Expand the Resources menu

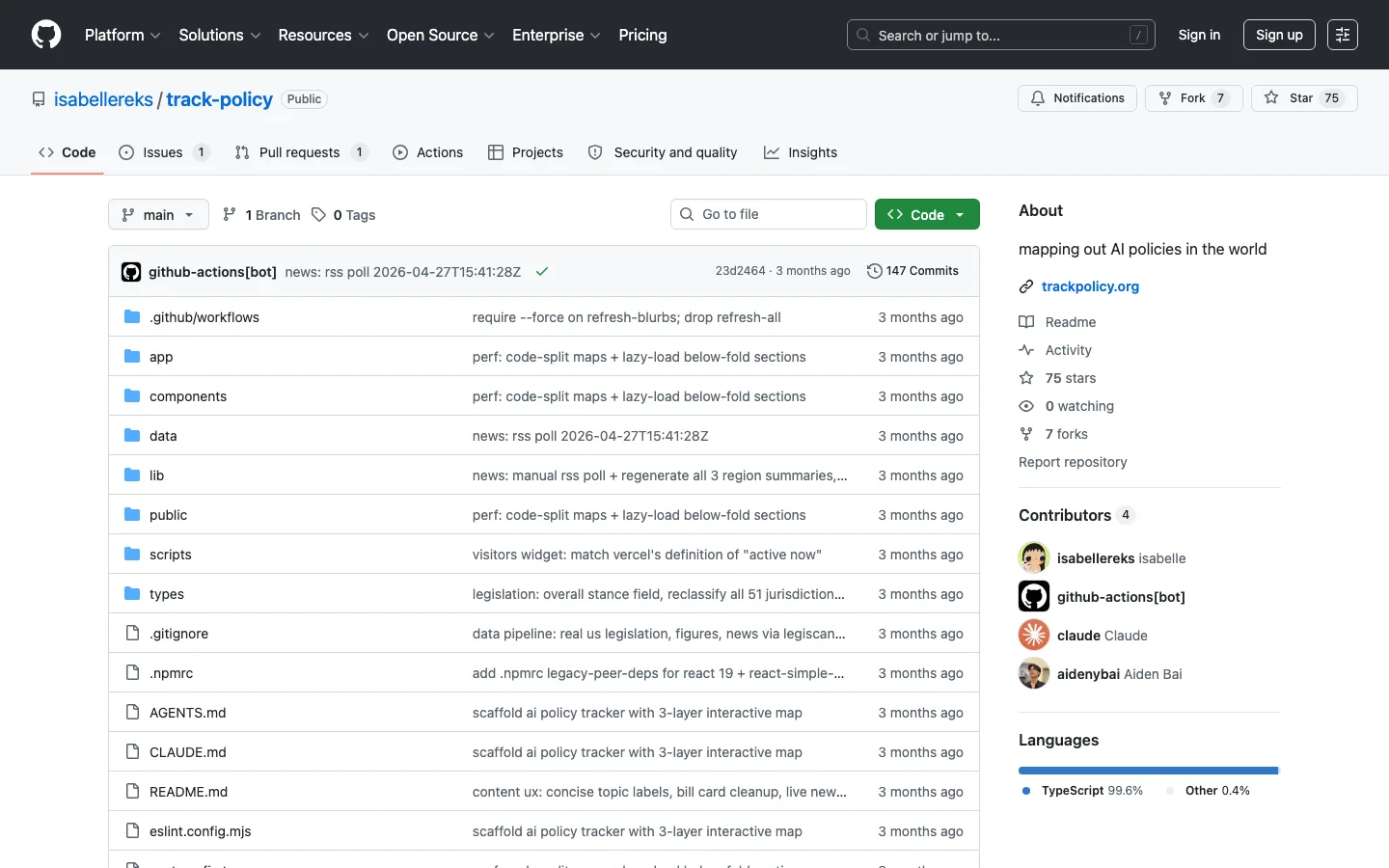pyautogui.click(x=323, y=35)
